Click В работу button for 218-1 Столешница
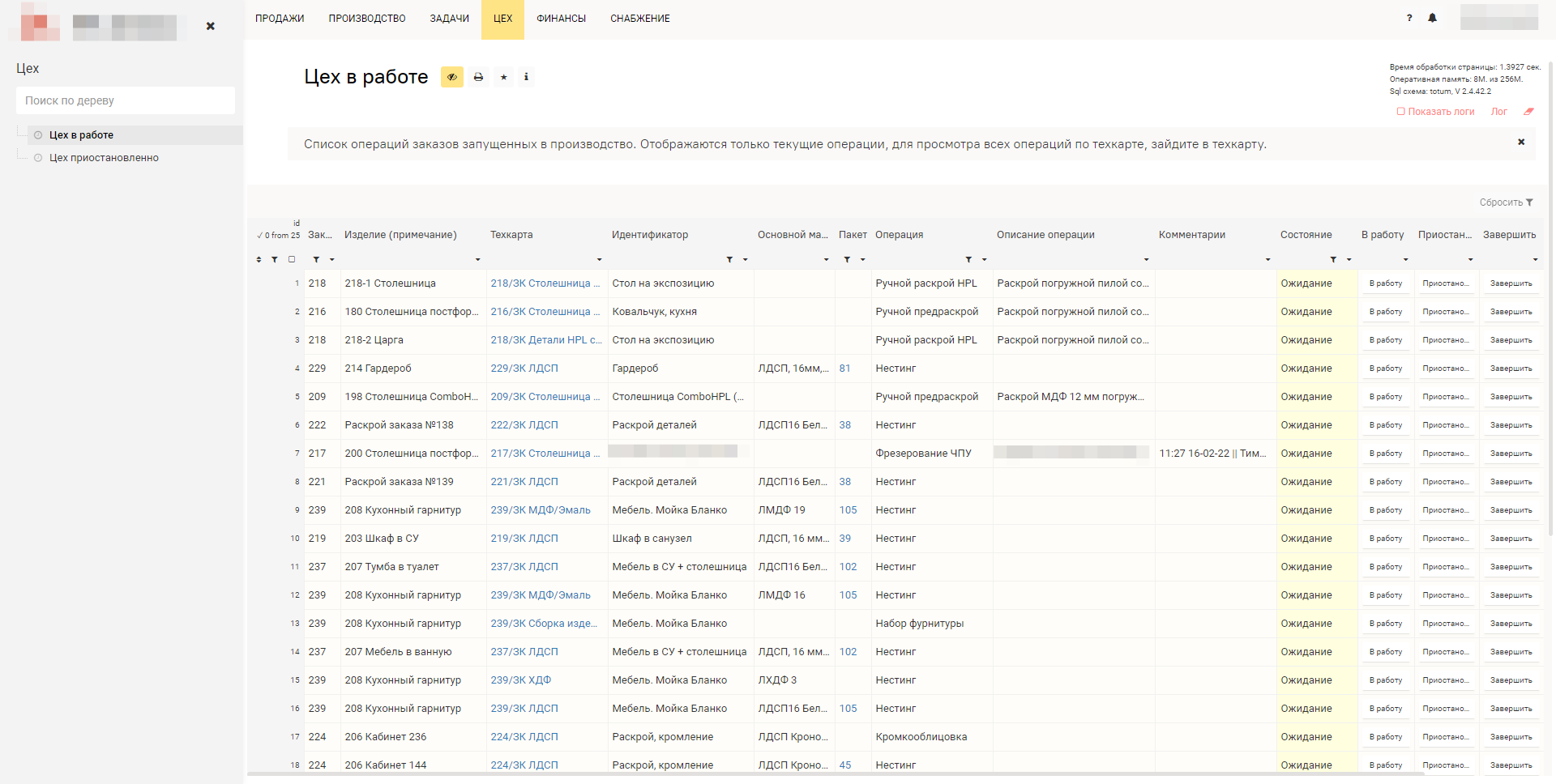The width and height of the screenshot is (1556, 784). tap(1386, 283)
